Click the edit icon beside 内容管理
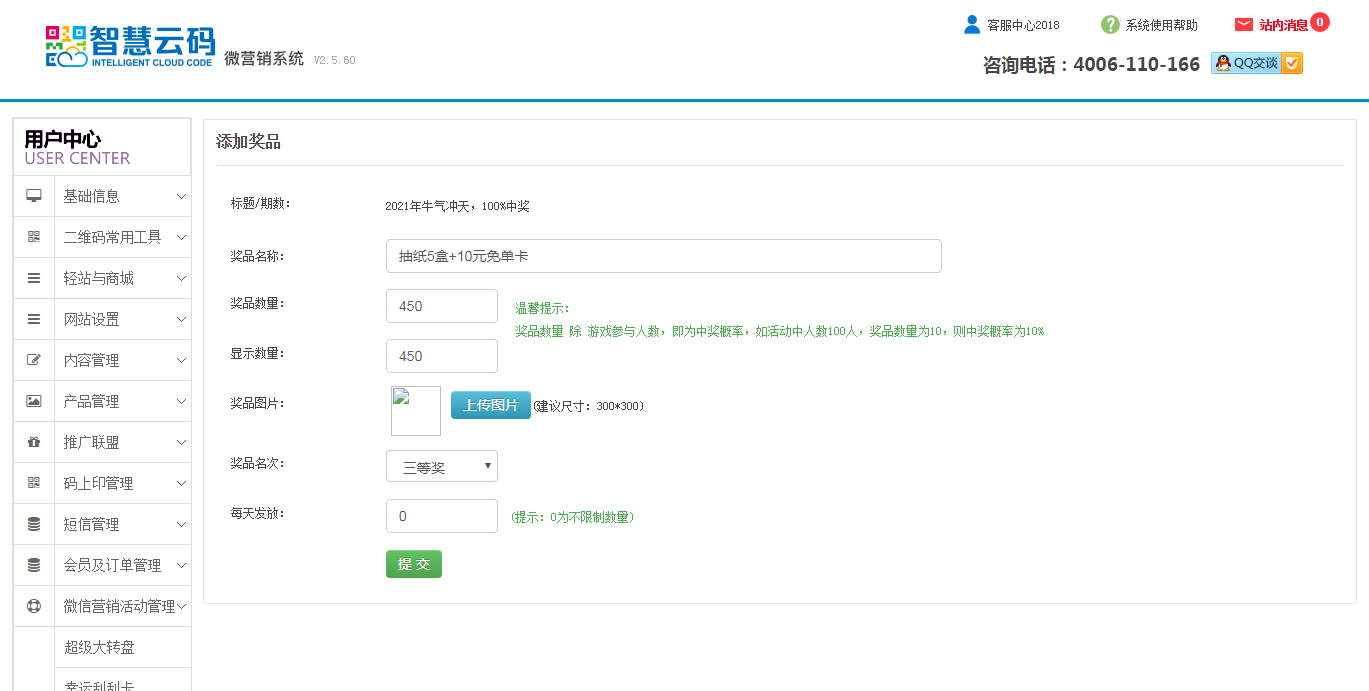The width and height of the screenshot is (1369, 691). [x=34, y=360]
